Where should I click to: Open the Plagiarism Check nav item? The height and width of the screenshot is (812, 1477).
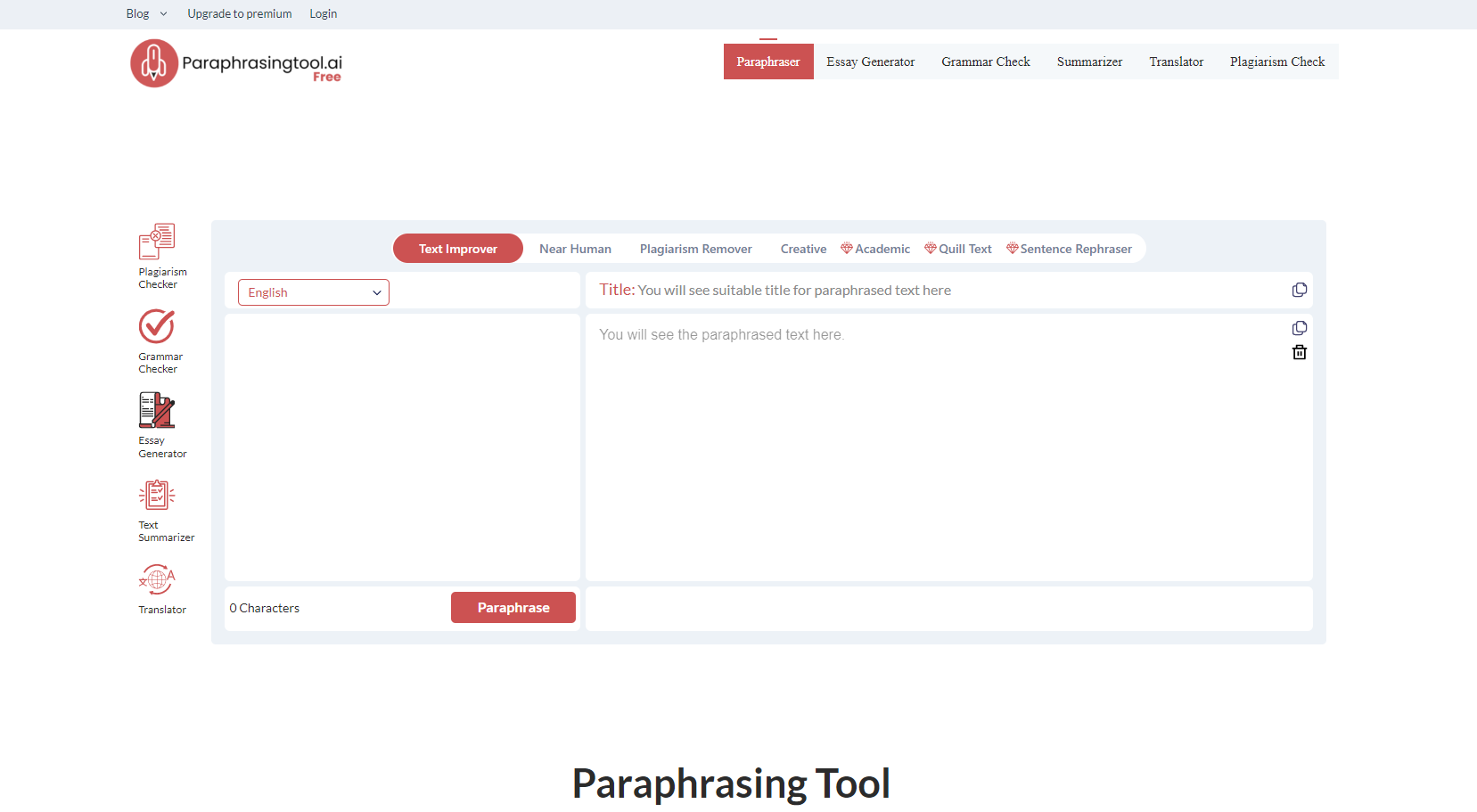(x=1277, y=62)
